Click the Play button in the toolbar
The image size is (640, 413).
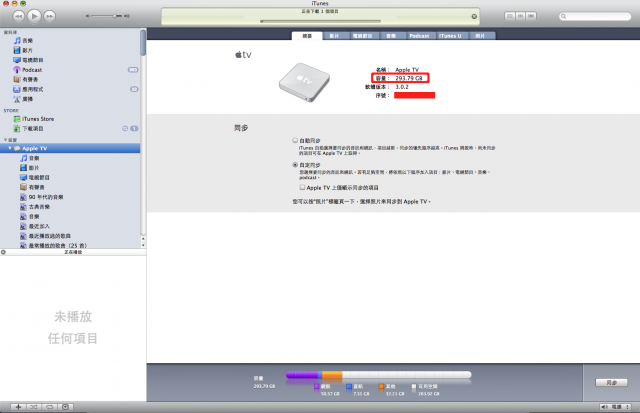click(34, 16)
